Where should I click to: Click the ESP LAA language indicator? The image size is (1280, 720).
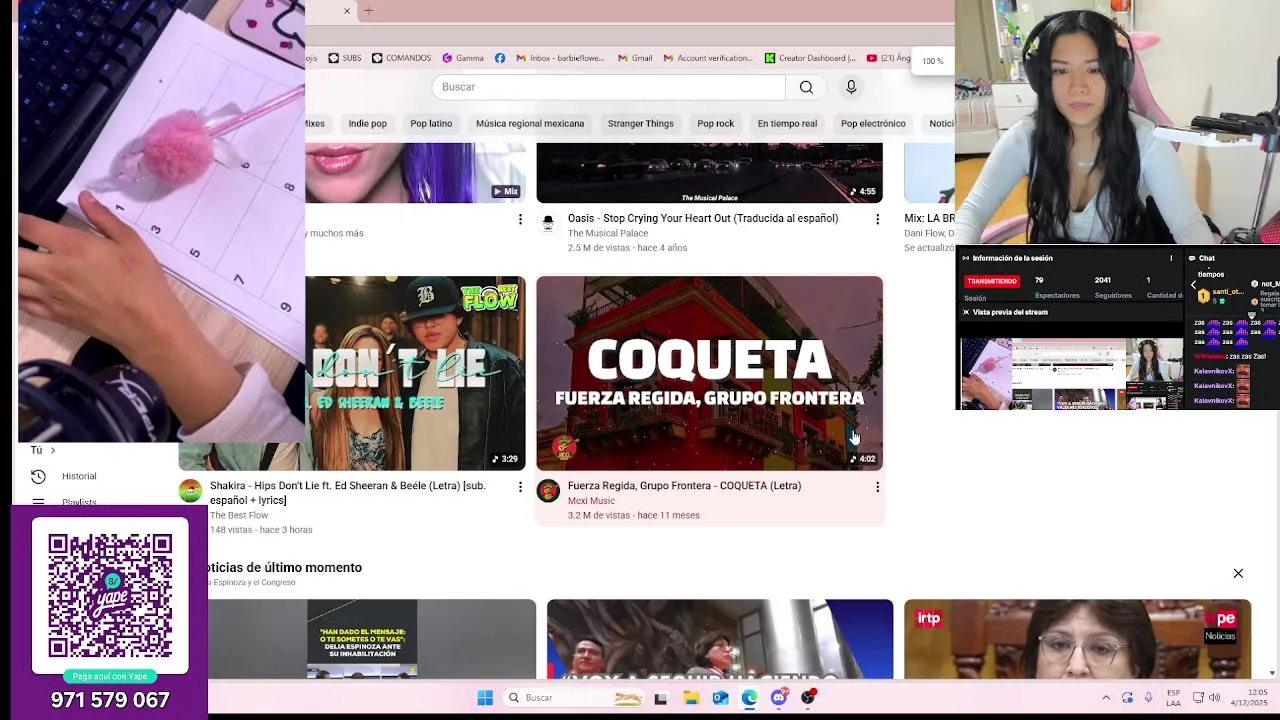click(1173, 698)
